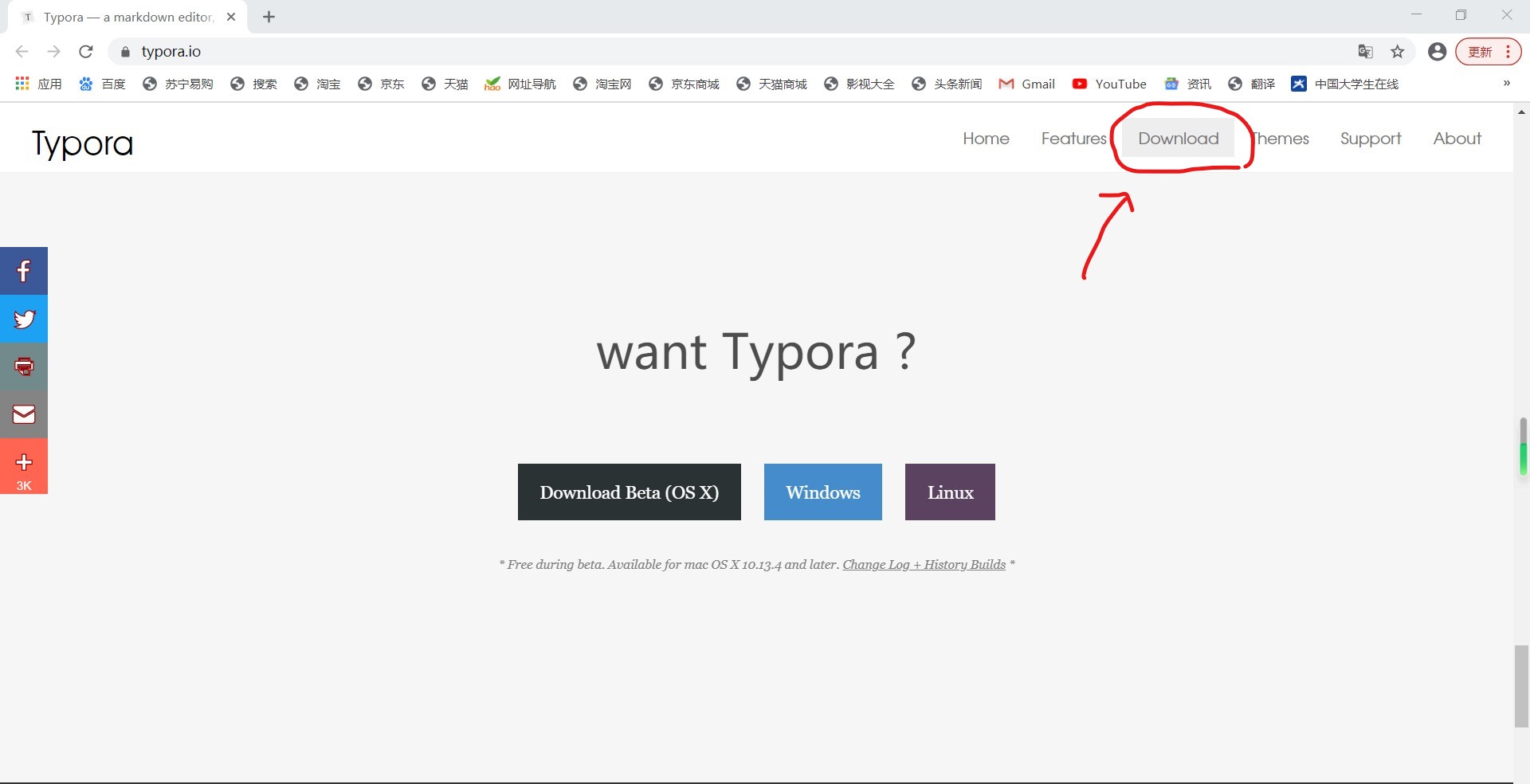Click the Linux download button

coord(949,492)
